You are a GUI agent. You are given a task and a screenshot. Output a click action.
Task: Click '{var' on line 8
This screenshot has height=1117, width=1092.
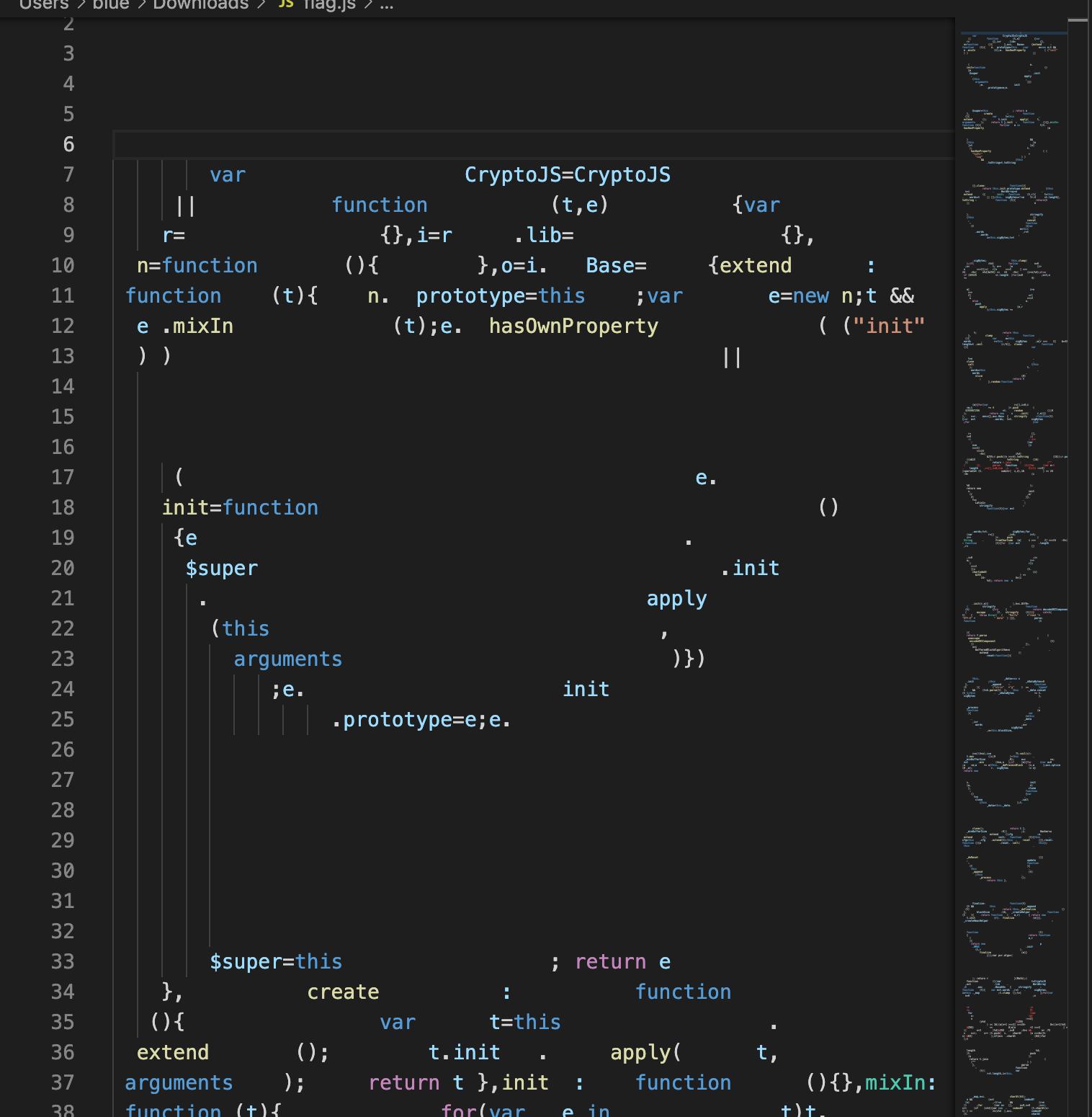point(756,205)
